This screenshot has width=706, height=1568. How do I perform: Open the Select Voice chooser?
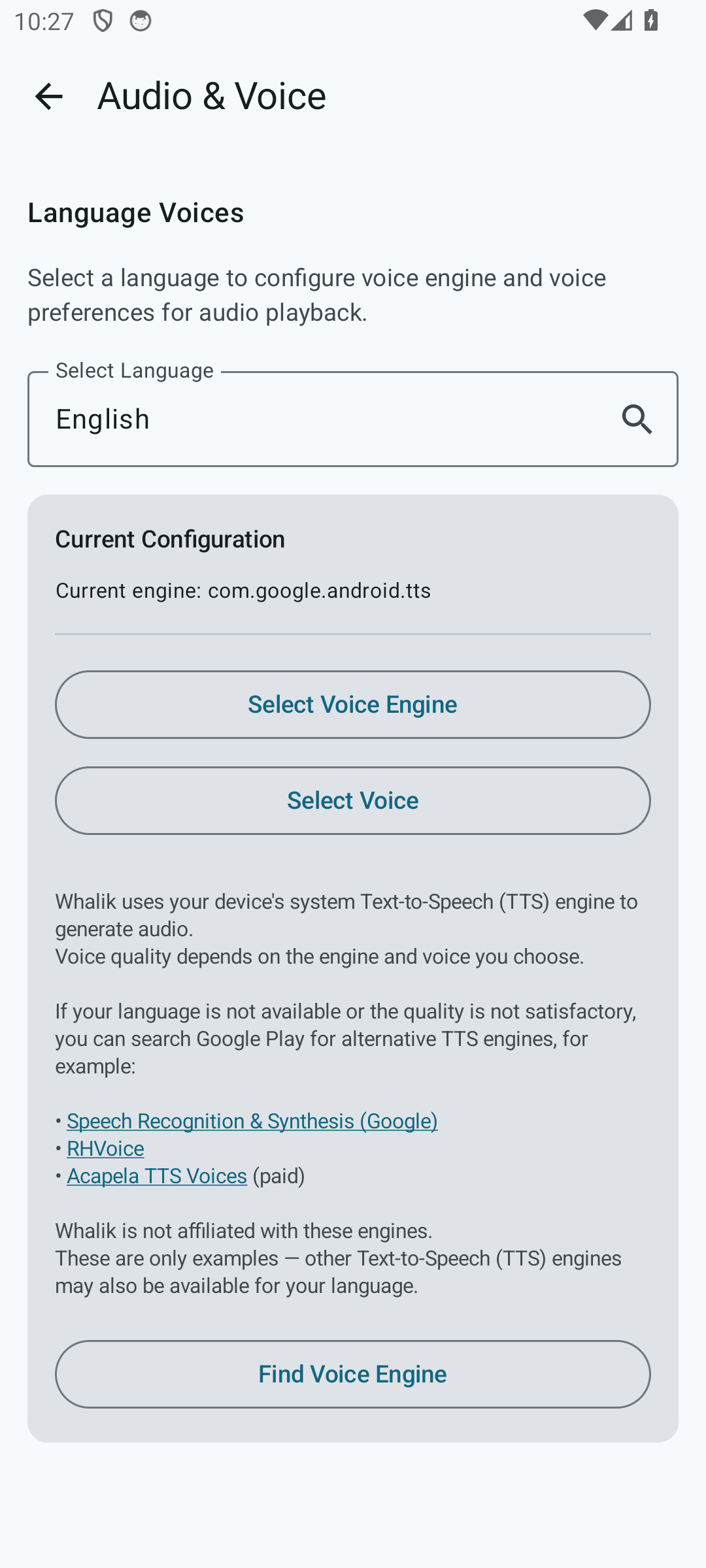click(x=352, y=800)
